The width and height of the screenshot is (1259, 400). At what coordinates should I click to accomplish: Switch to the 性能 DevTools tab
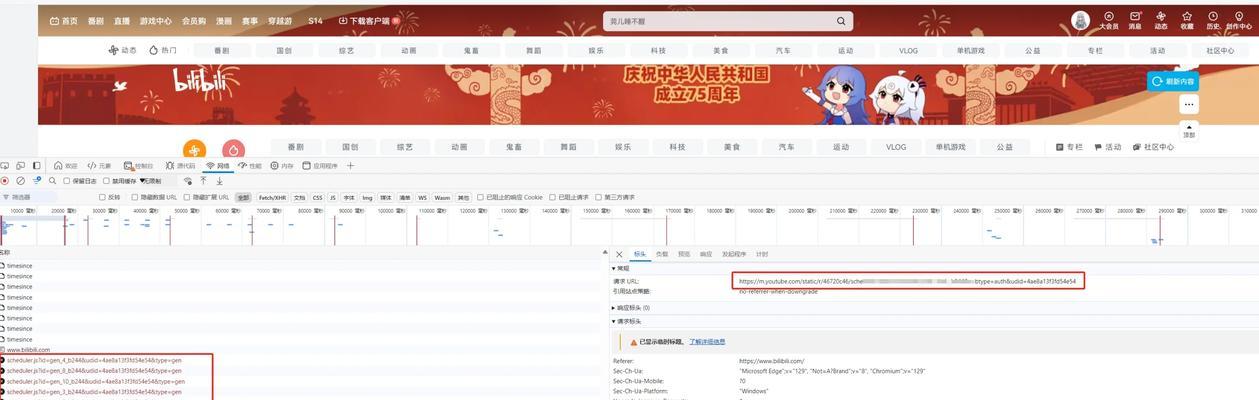click(x=249, y=166)
